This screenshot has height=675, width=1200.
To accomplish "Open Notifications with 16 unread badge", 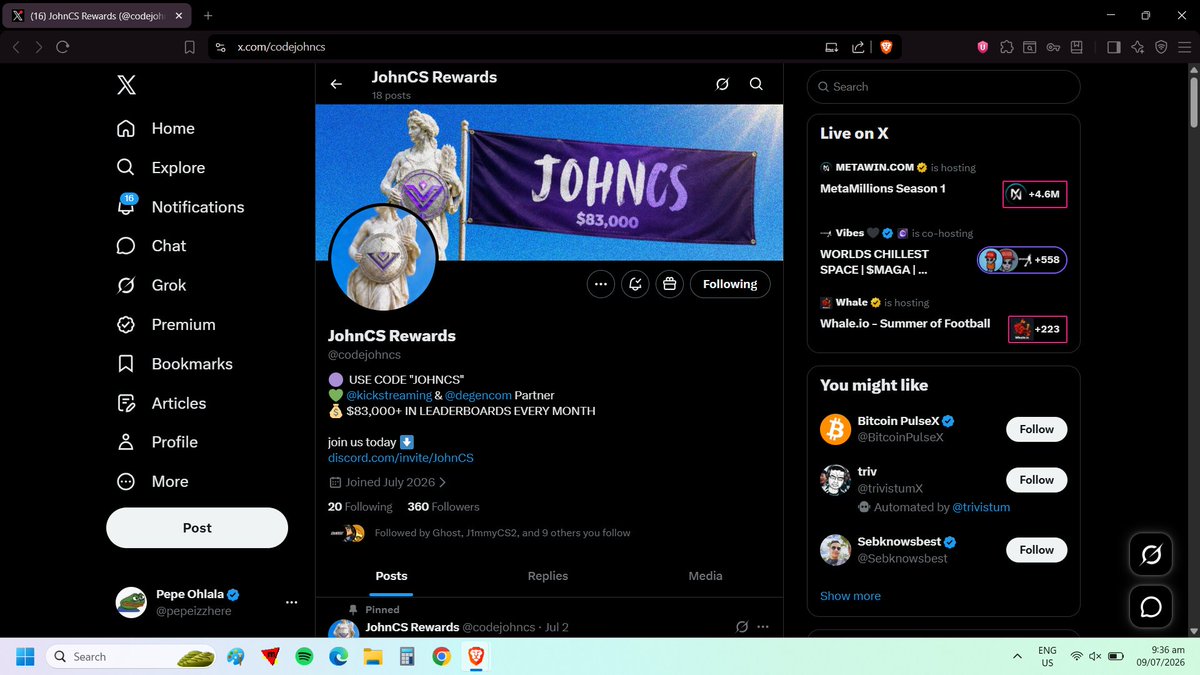I will (x=180, y=207).
